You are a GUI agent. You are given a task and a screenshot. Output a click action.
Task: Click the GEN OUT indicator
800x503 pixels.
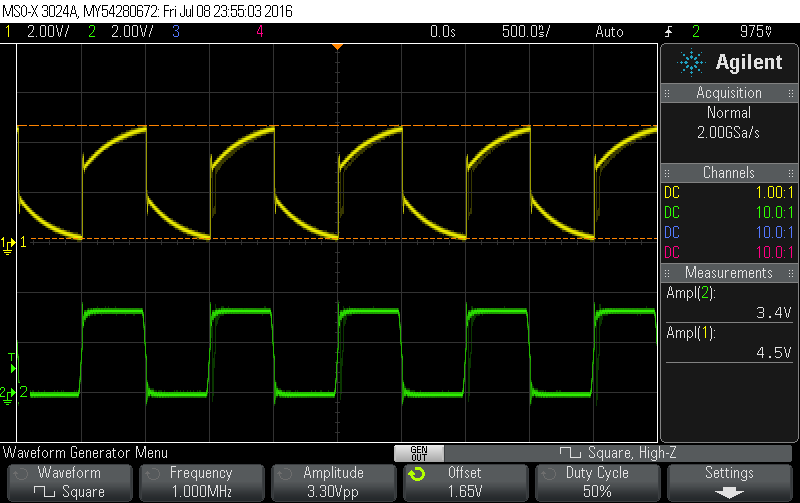419,454
